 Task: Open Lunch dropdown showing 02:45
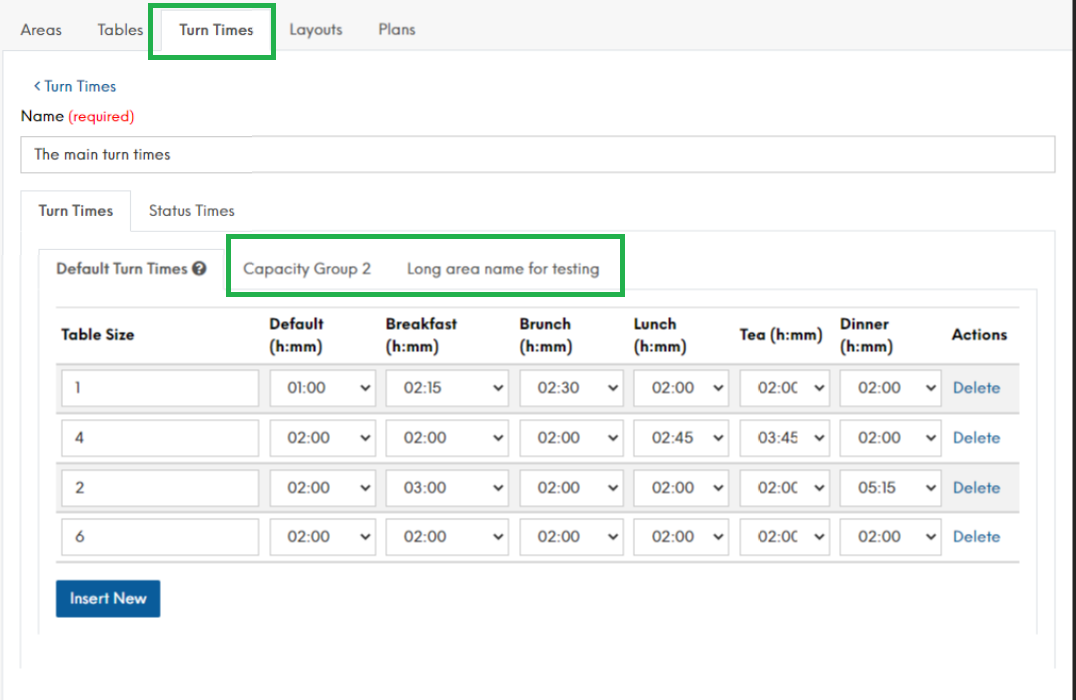pos(681,438)
